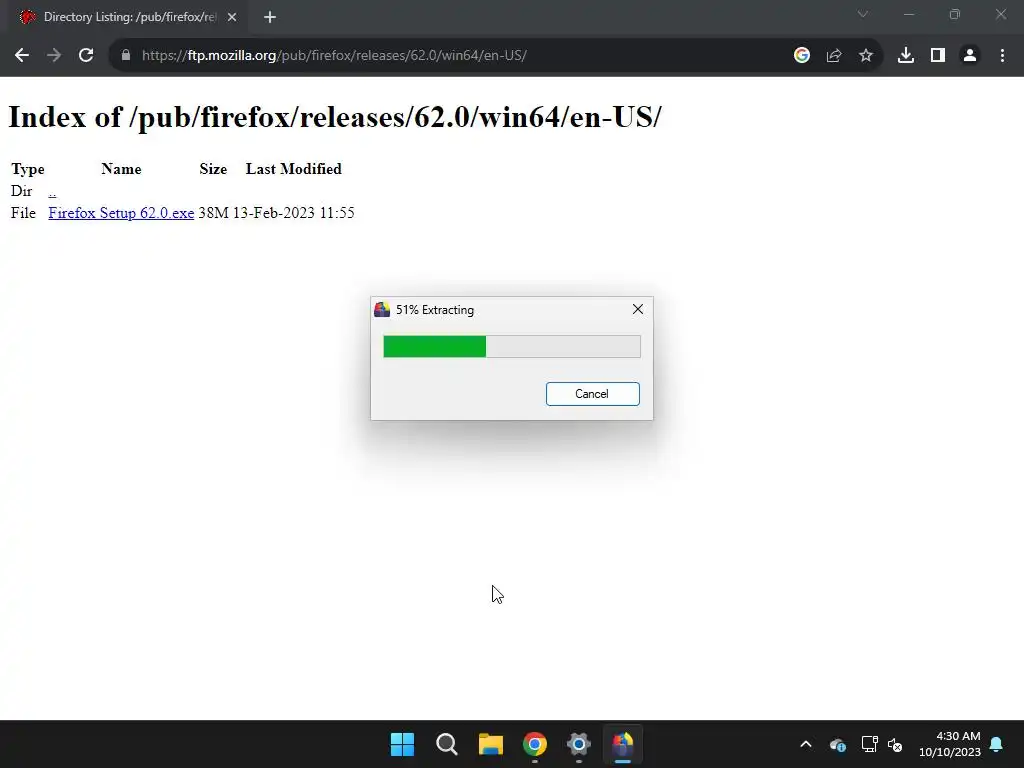Download Firefox Setup 62.0.exe link
The width and height of the screenshot is (1024, 768).
point(121,213)
